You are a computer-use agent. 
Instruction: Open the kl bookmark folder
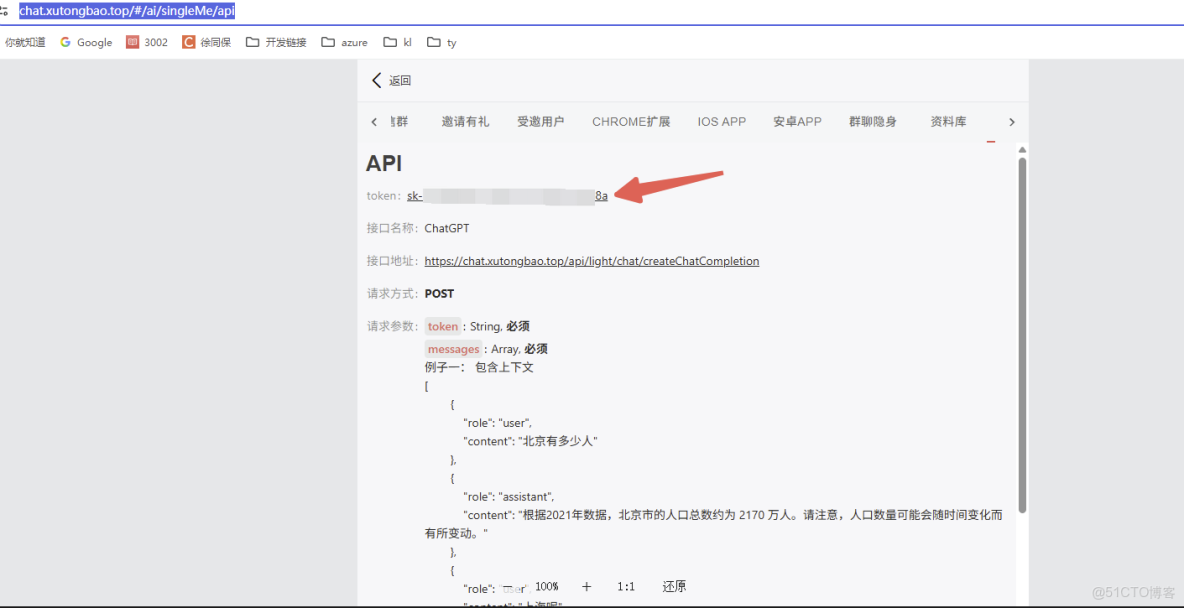coord(397,42)
